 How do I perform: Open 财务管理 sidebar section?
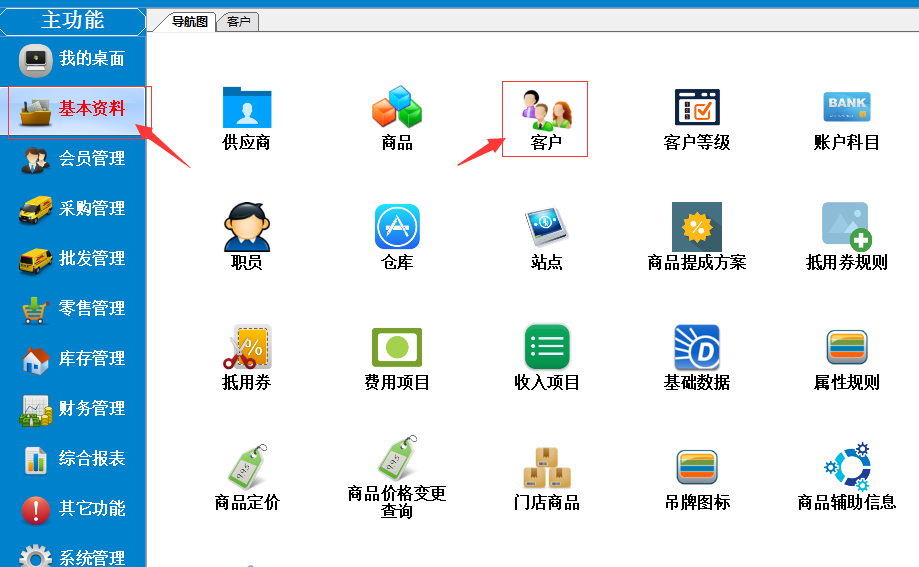pyautogui.click(x=73, y=409)
